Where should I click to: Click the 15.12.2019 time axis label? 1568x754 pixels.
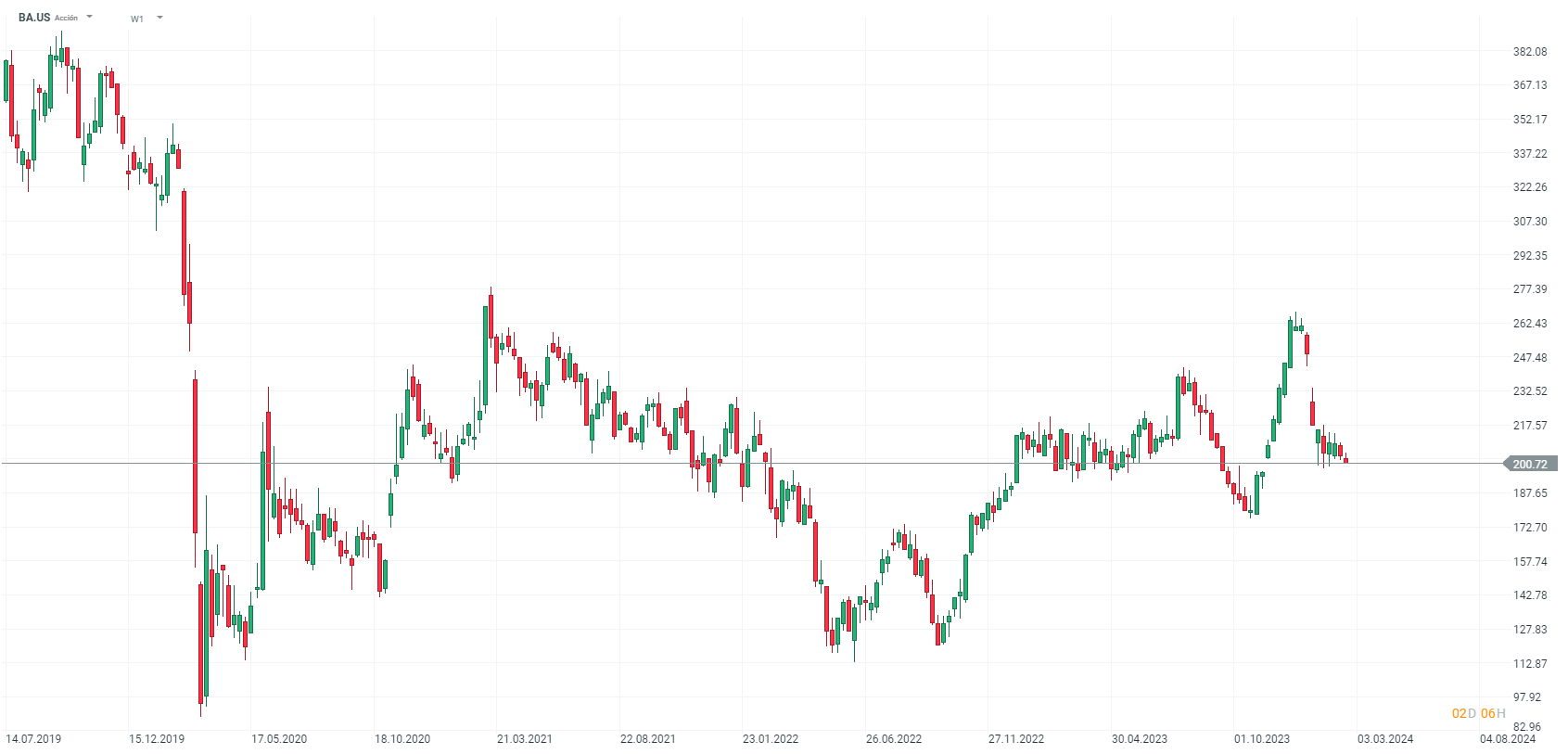click(x=157, y=739)
